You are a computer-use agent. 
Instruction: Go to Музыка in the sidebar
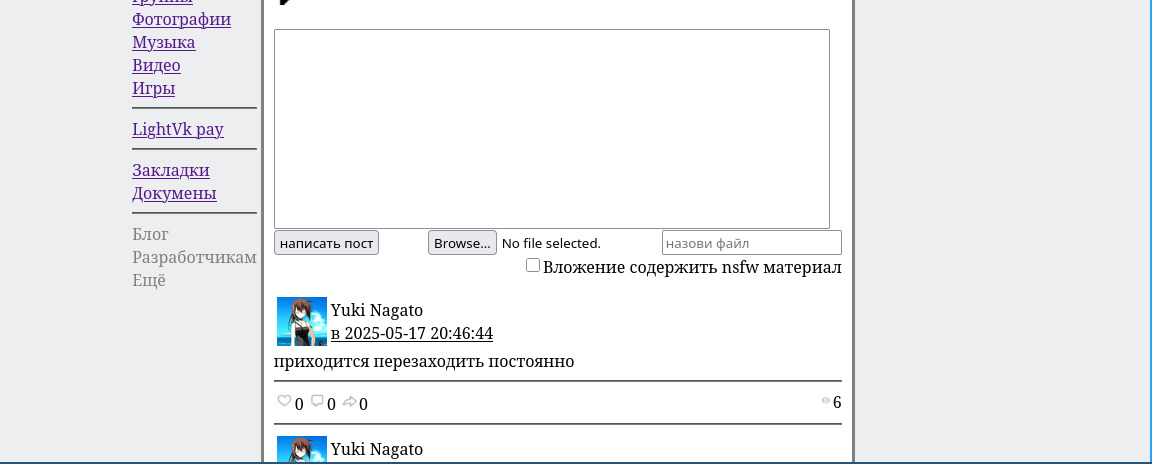click(x=163, y=42)
